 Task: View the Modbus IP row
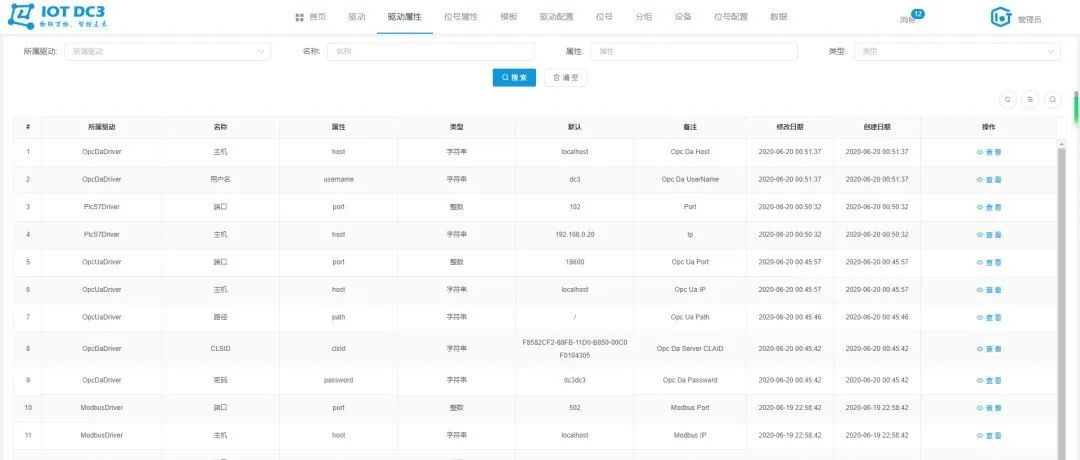click(989, 435)
